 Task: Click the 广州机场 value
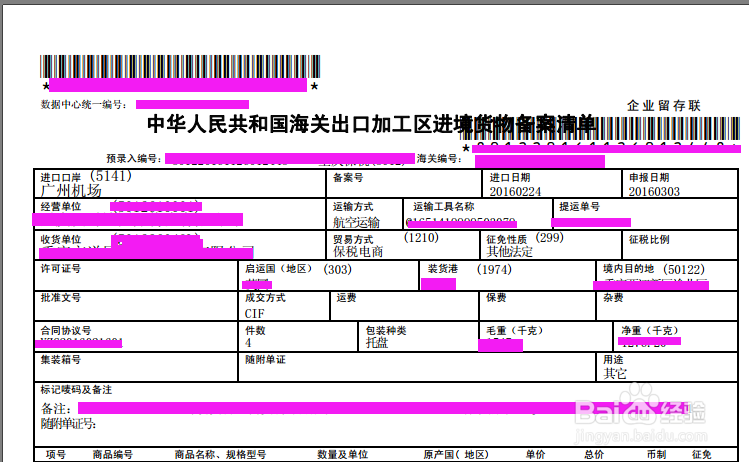(71, 191)
